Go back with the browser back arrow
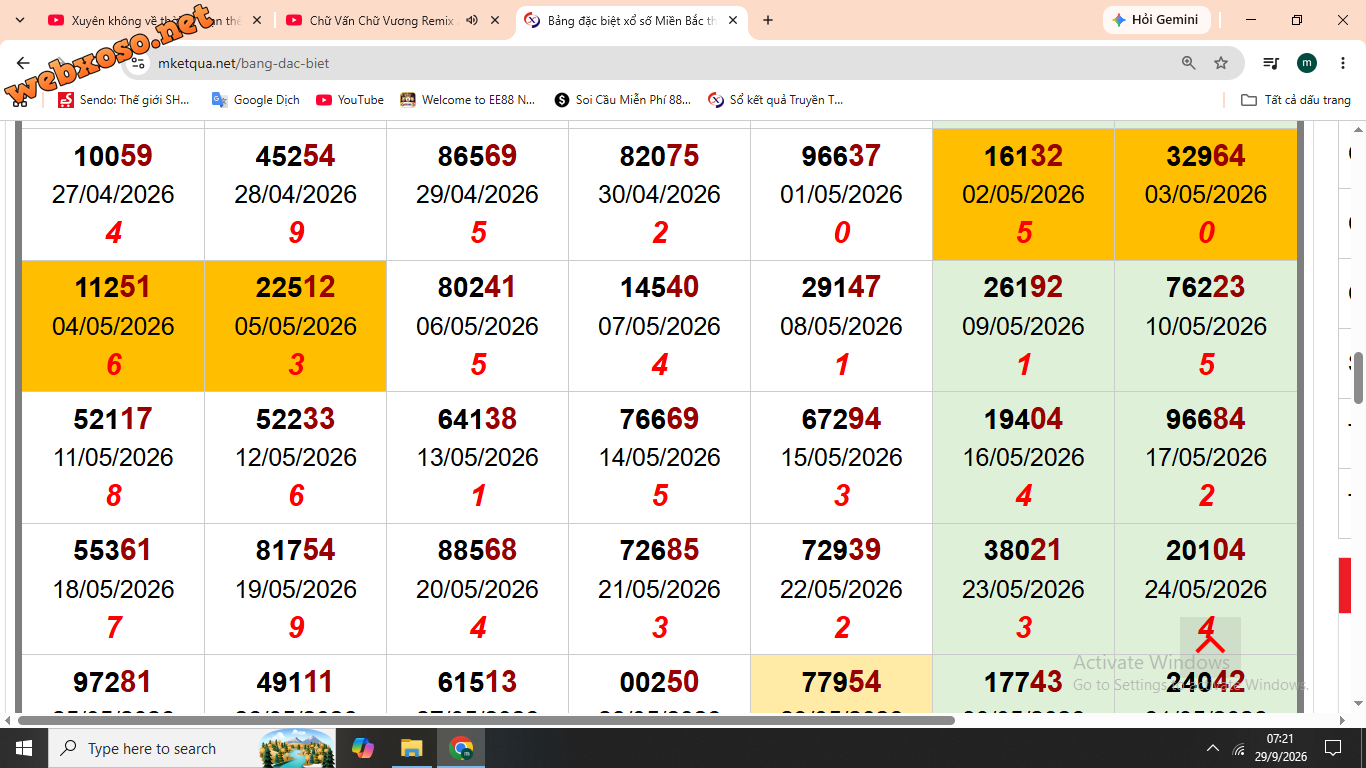This screenshot has width=1366, height=768. point(23,63)
